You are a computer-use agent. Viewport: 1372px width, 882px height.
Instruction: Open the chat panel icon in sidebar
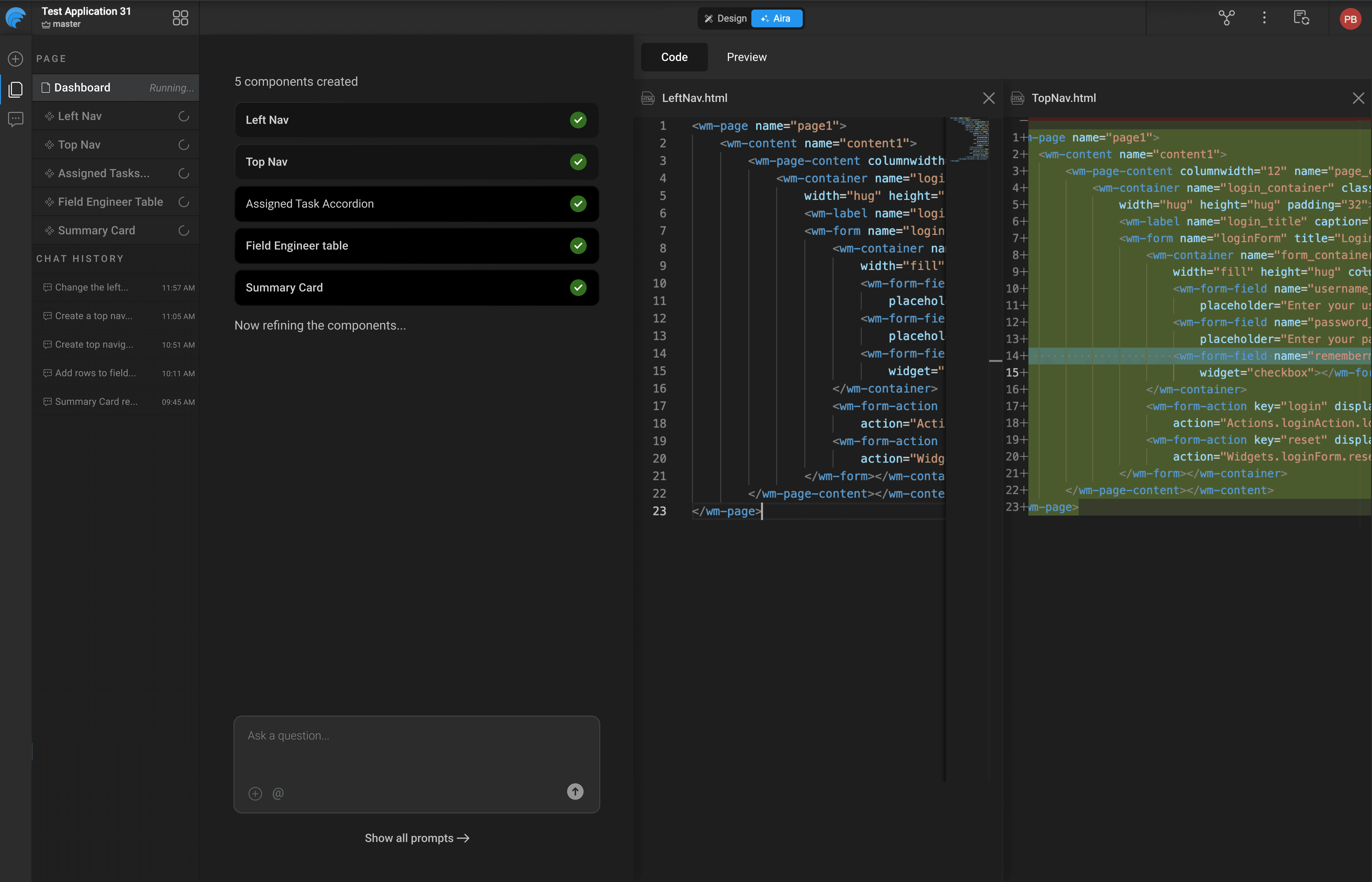click(15, 119)
